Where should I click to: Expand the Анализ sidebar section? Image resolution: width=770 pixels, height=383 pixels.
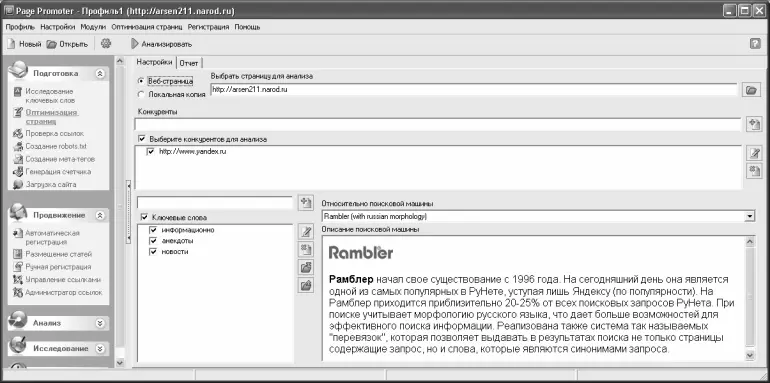pyautogui.click(x=100, y=323)
